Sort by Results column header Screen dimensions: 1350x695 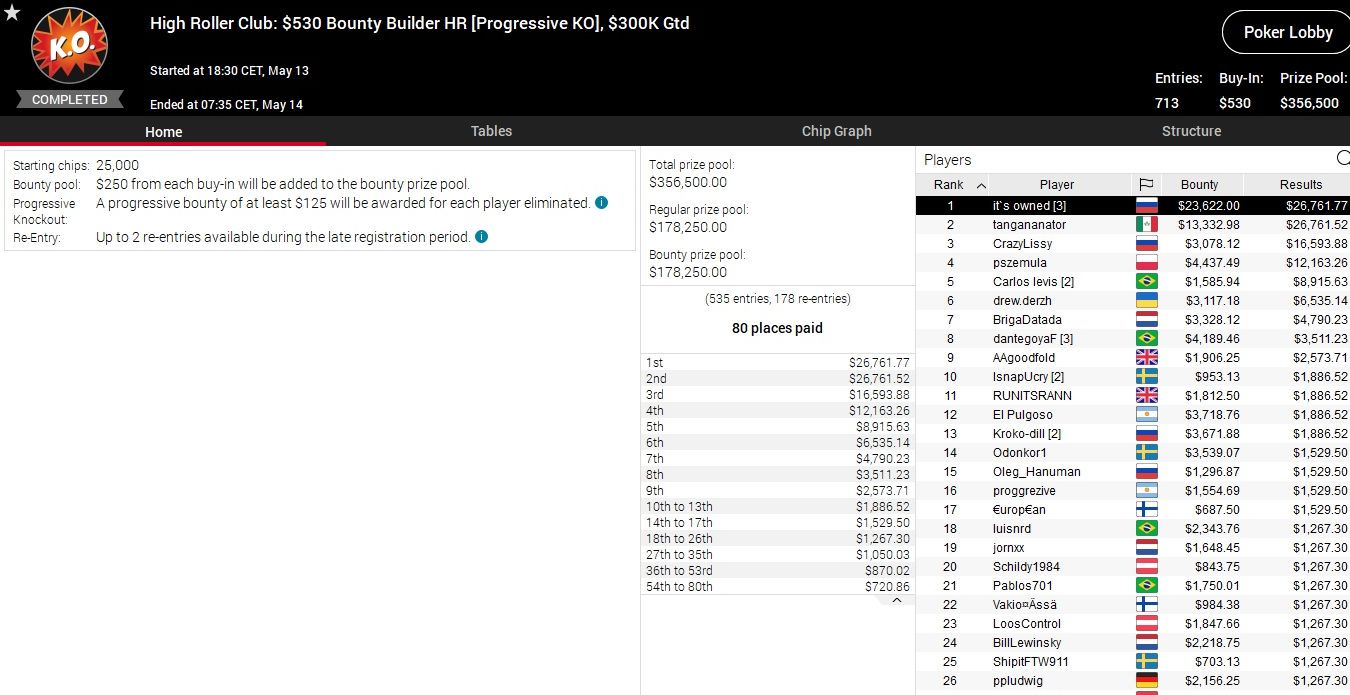1300,185
